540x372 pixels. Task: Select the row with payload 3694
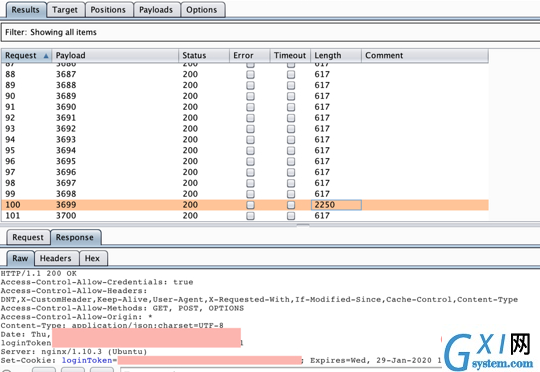245,151
